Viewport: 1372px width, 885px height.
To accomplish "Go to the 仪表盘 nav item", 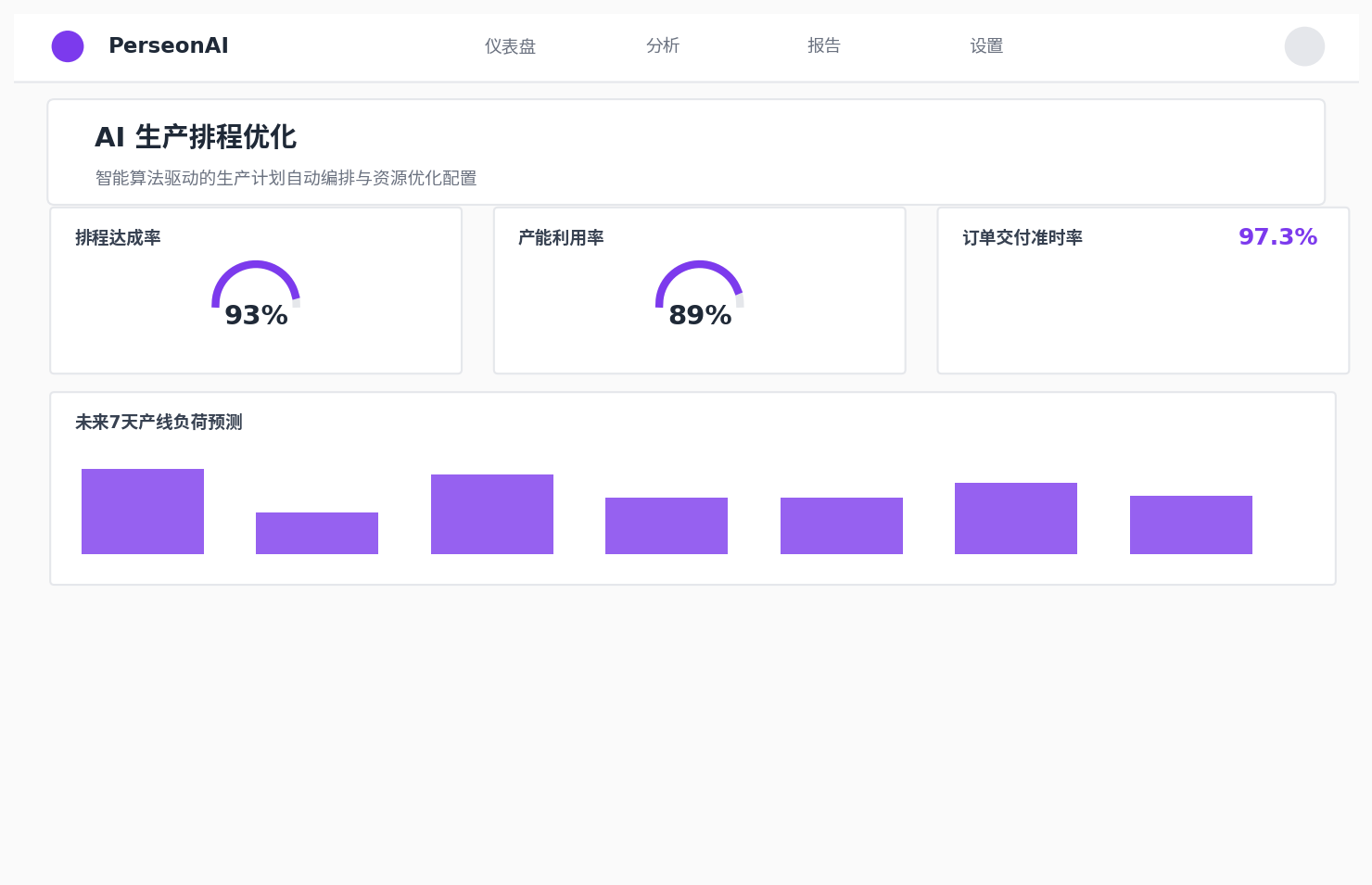I will coord(510,46).
